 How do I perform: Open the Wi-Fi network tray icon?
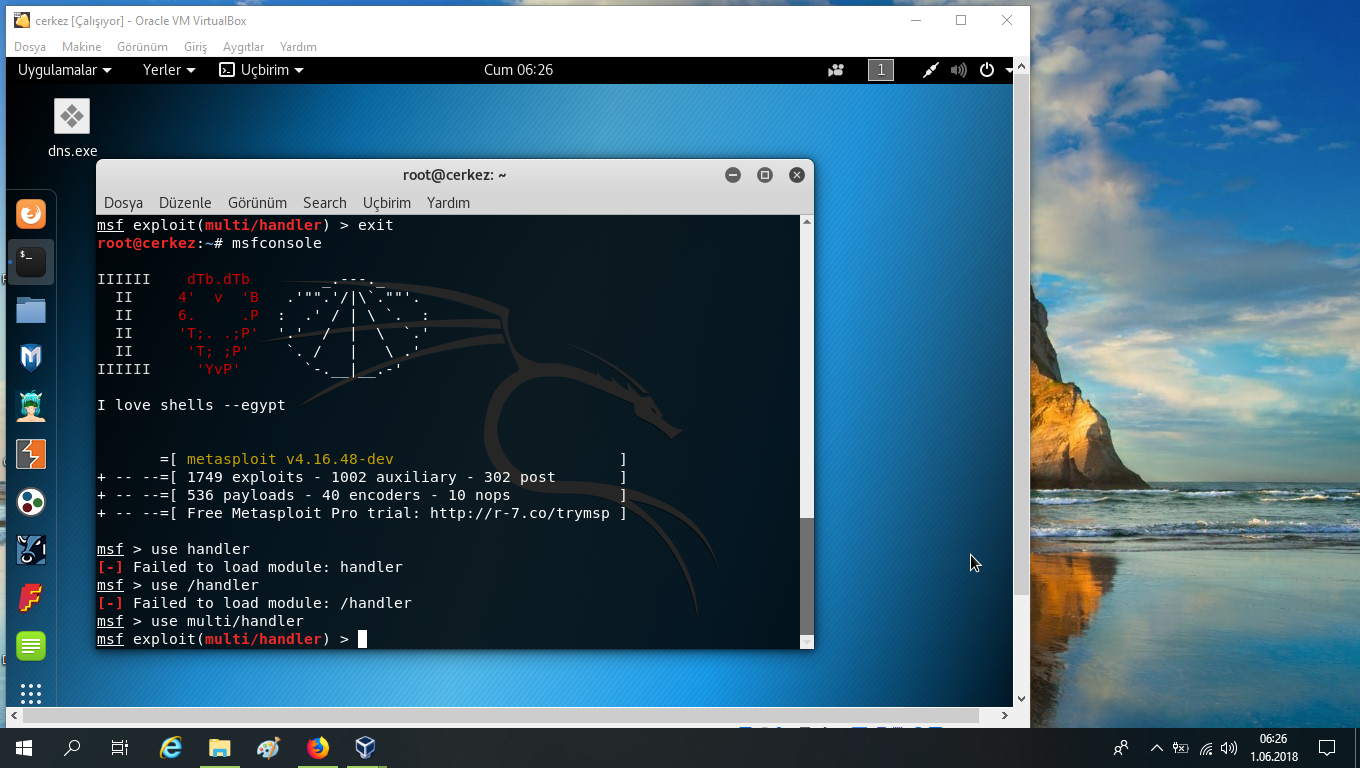(x=1206, y=748)
